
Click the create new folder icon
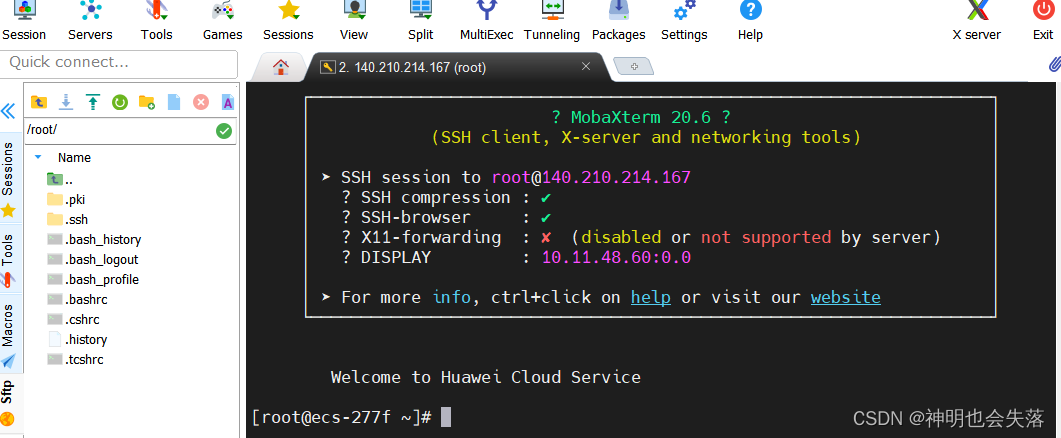click(x=146, y=102)
